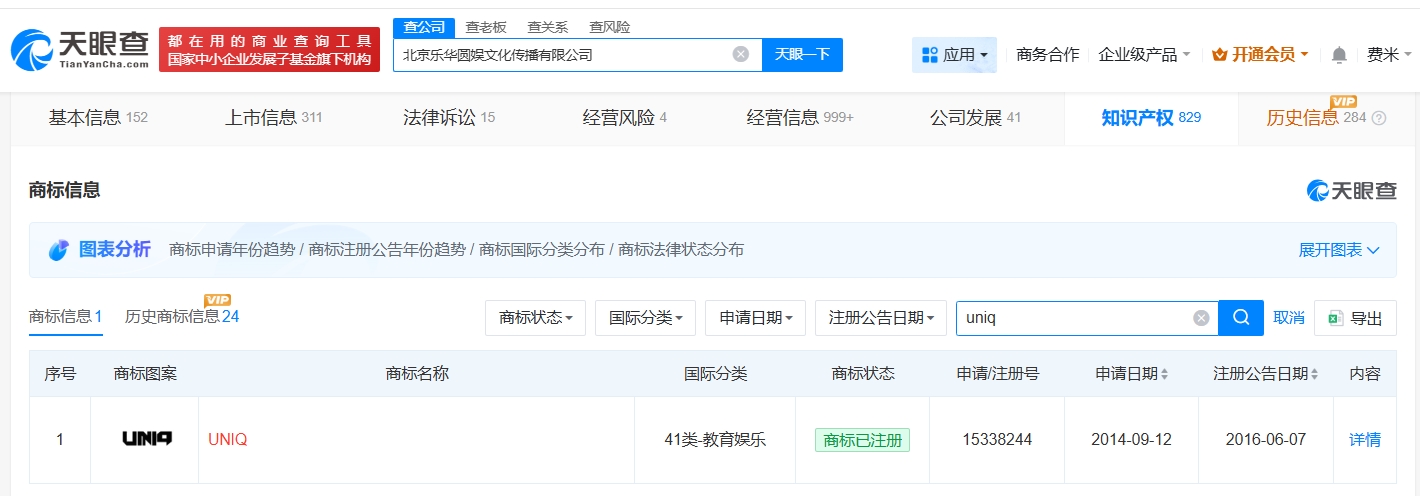
Task: Clear the company search box text
Action: [x=740, y=55]
